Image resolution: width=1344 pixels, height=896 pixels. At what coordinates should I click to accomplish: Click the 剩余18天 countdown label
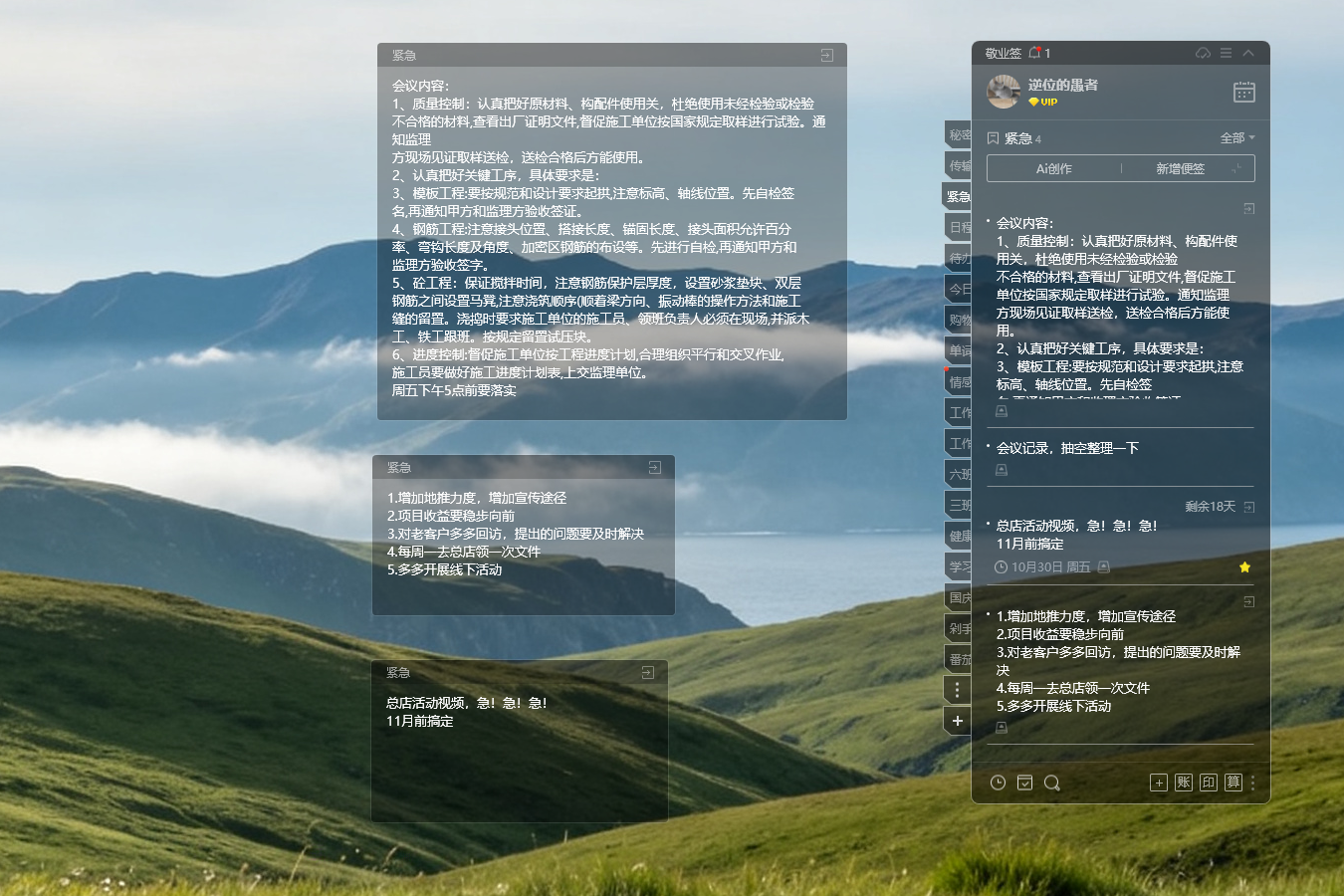pyautogui.click(x=1210, y=507)
